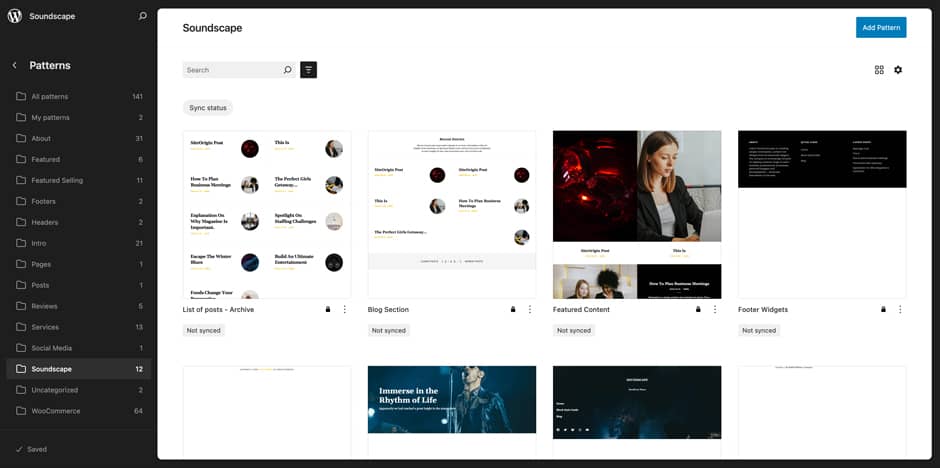The image size is (940, 468).
Task: Switch layout with the grid view icon
Action: click(879, 70)
